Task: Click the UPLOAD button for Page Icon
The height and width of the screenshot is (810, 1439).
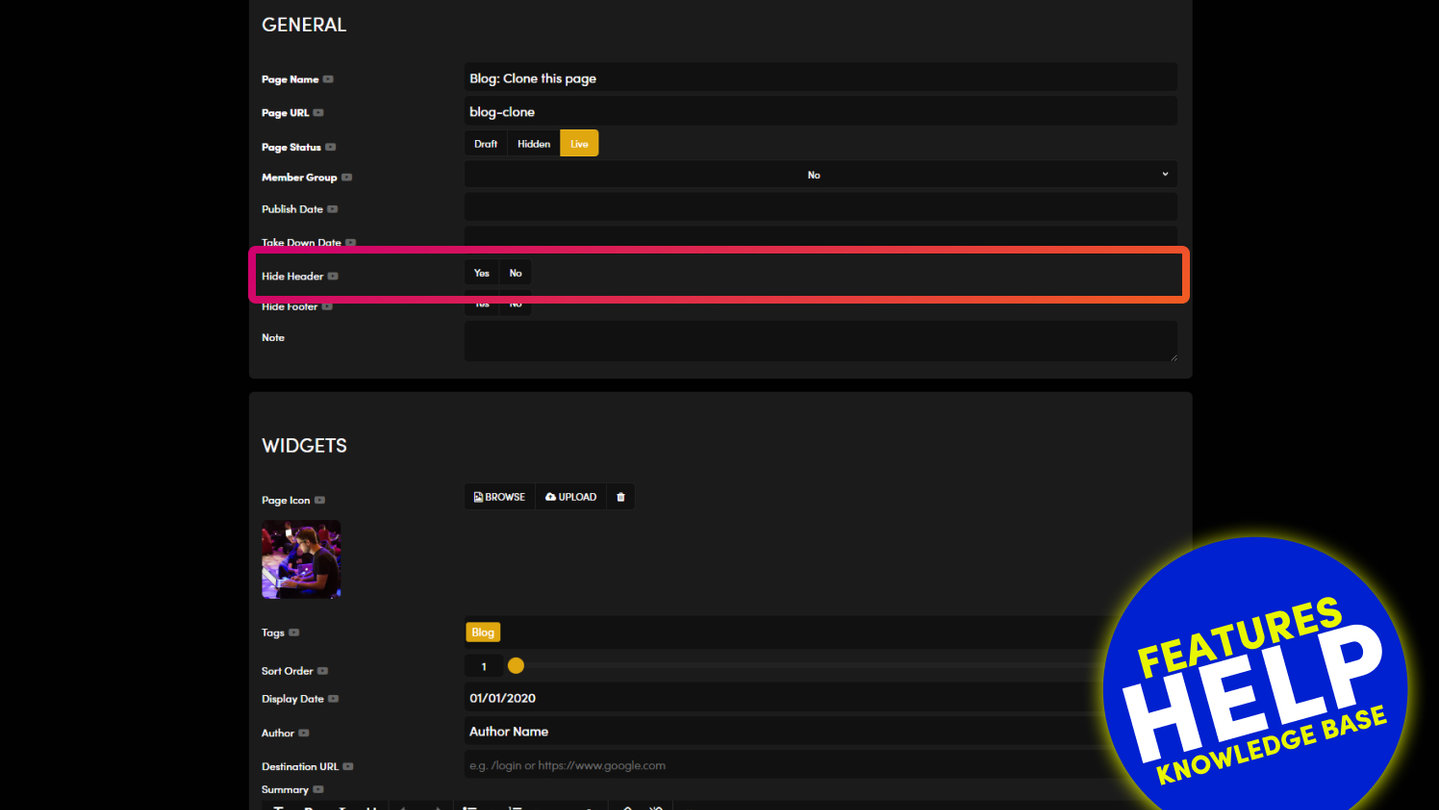Action: coord(570,497)
